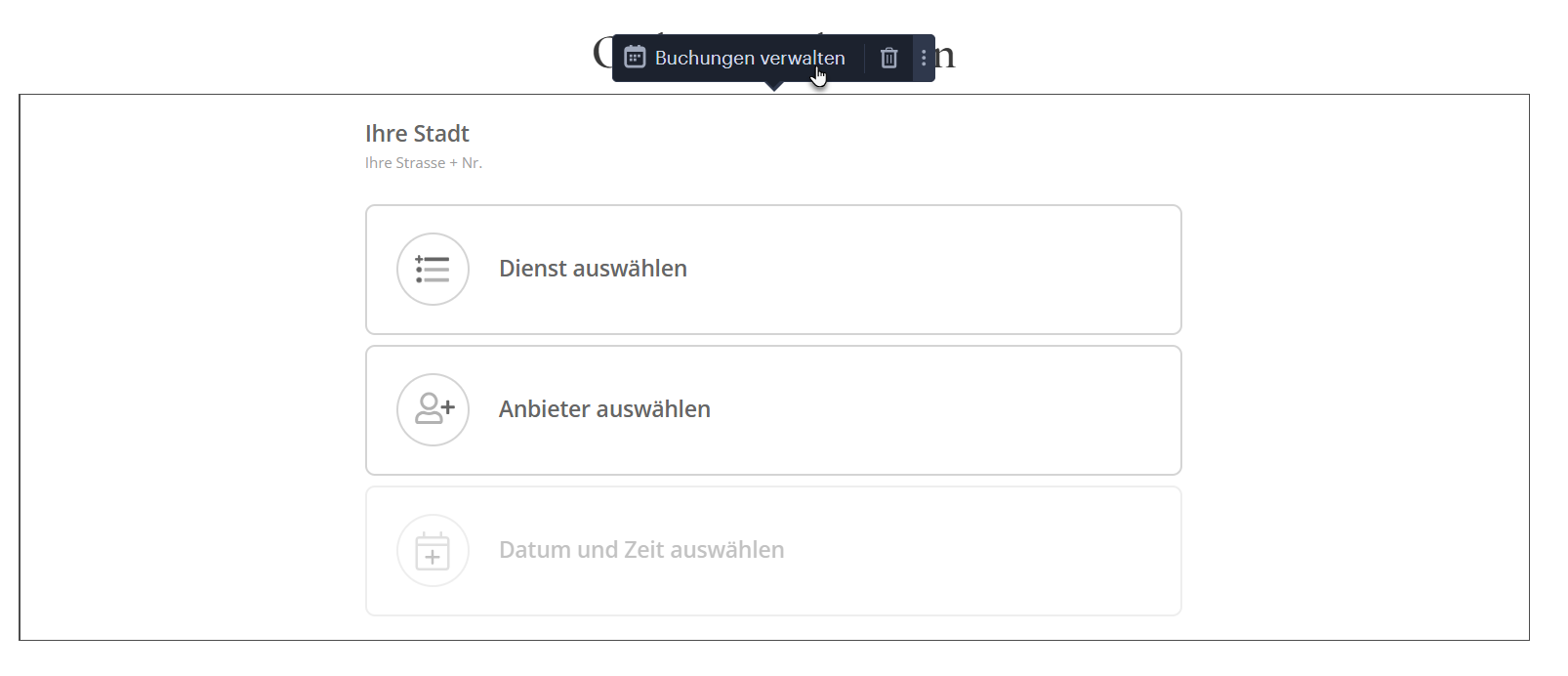Viewport: 1568px width, 676px height.
Task: Delete the booking widget with the trash icon
Action: coord(888,58)
